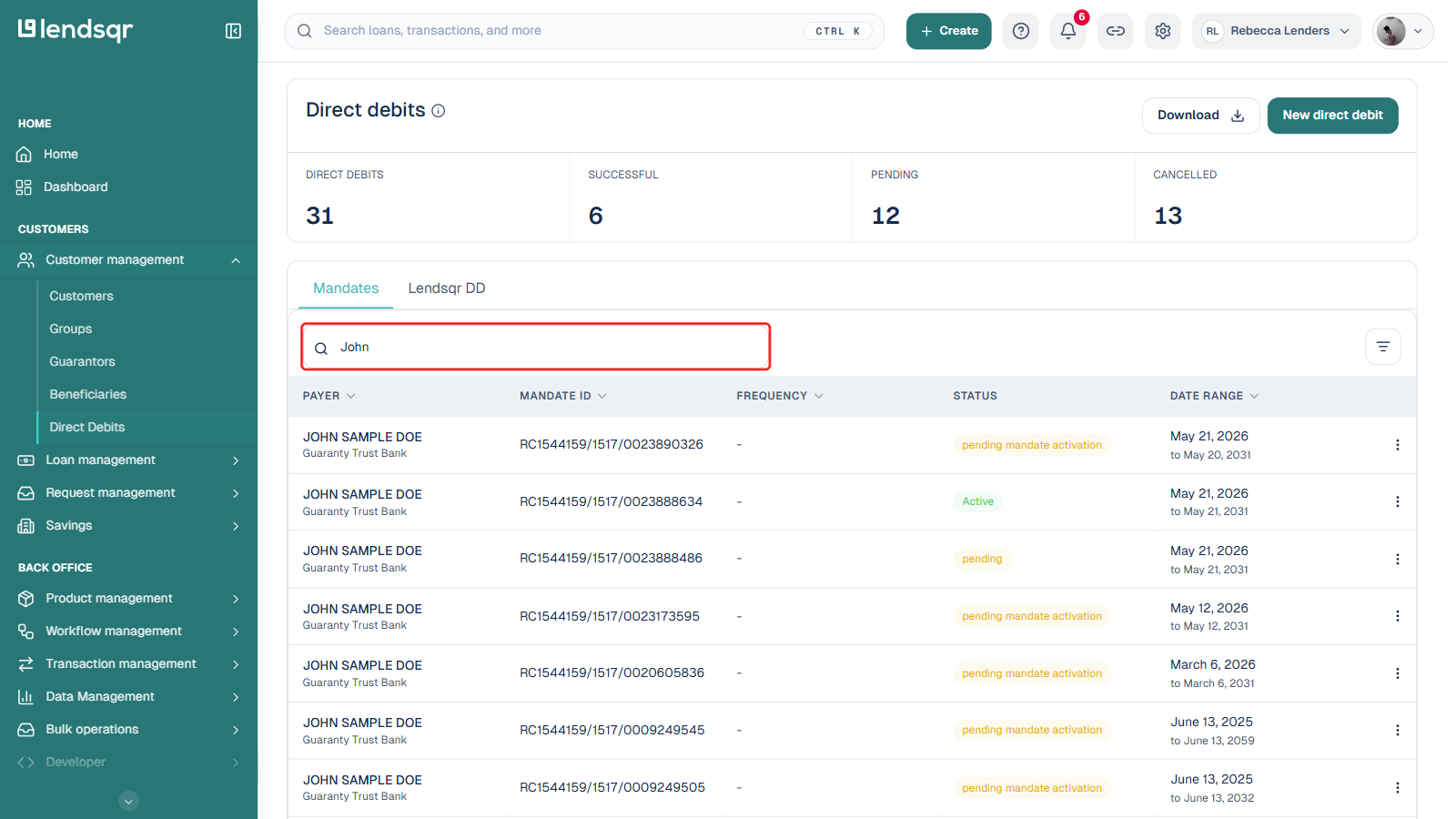Open row menu for mandate RC1544159/1517/0009249505
The width and height of the screenshot is (1456, 819).
coord(1398,787)
